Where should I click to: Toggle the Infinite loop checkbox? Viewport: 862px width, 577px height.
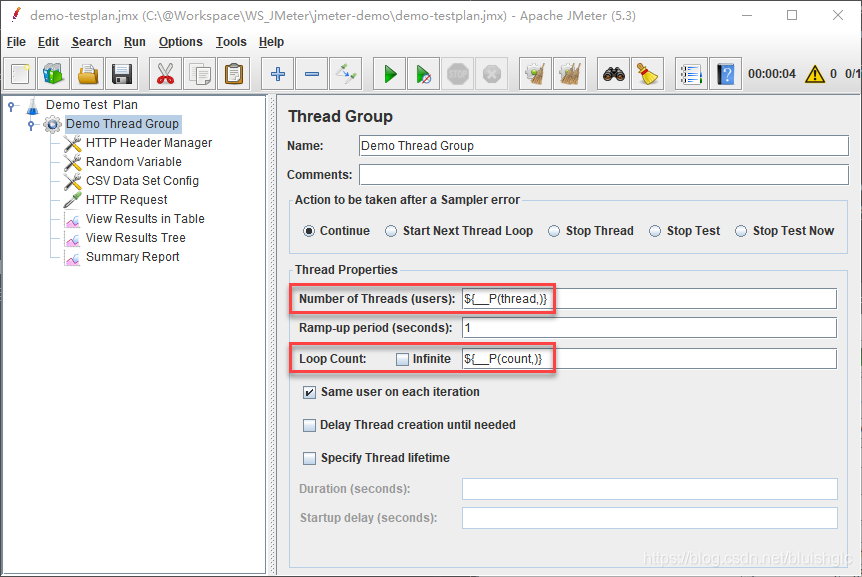point(402,359)
